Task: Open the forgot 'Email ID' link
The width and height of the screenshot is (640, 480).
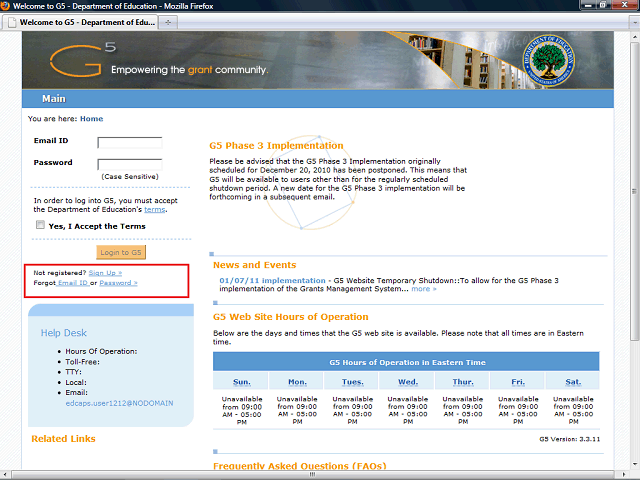Action: point(73,283)
